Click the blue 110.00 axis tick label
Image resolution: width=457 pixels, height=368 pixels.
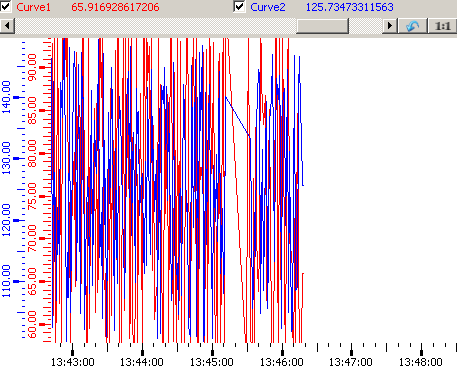point(6,281)
